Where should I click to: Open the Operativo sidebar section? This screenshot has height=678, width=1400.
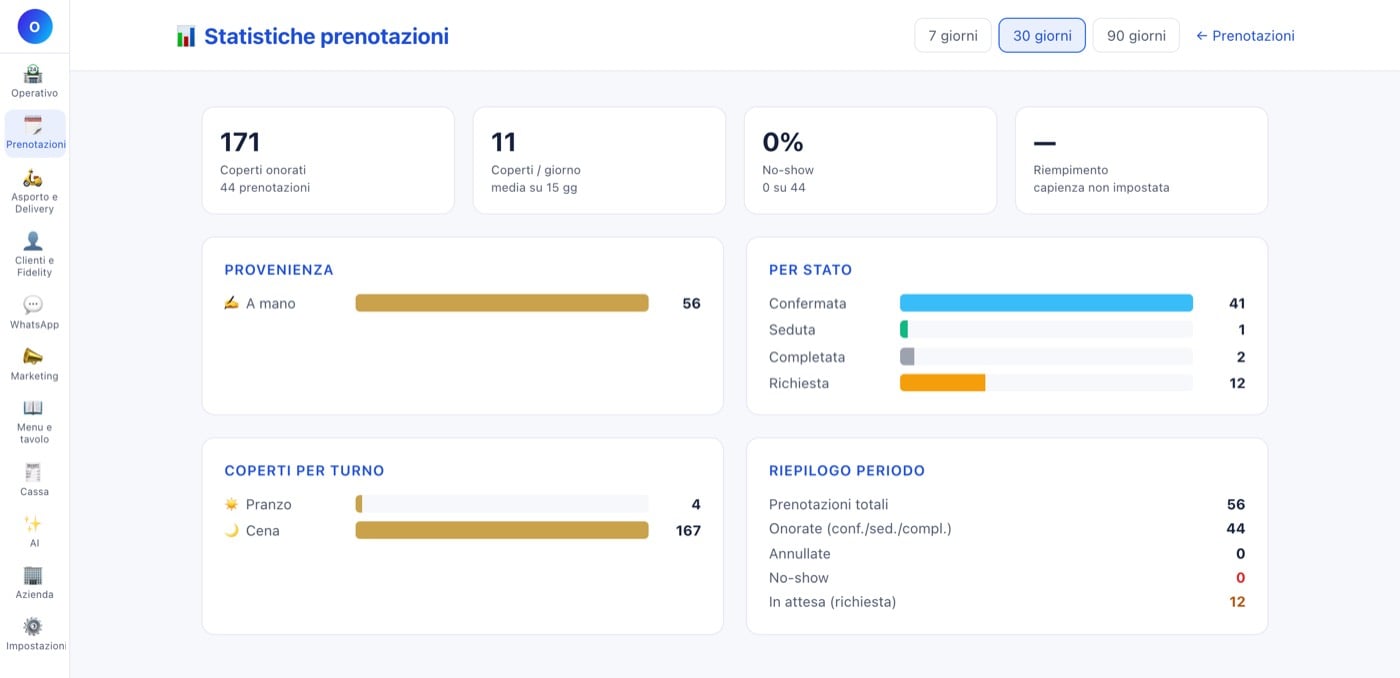(x=34, y=81)
